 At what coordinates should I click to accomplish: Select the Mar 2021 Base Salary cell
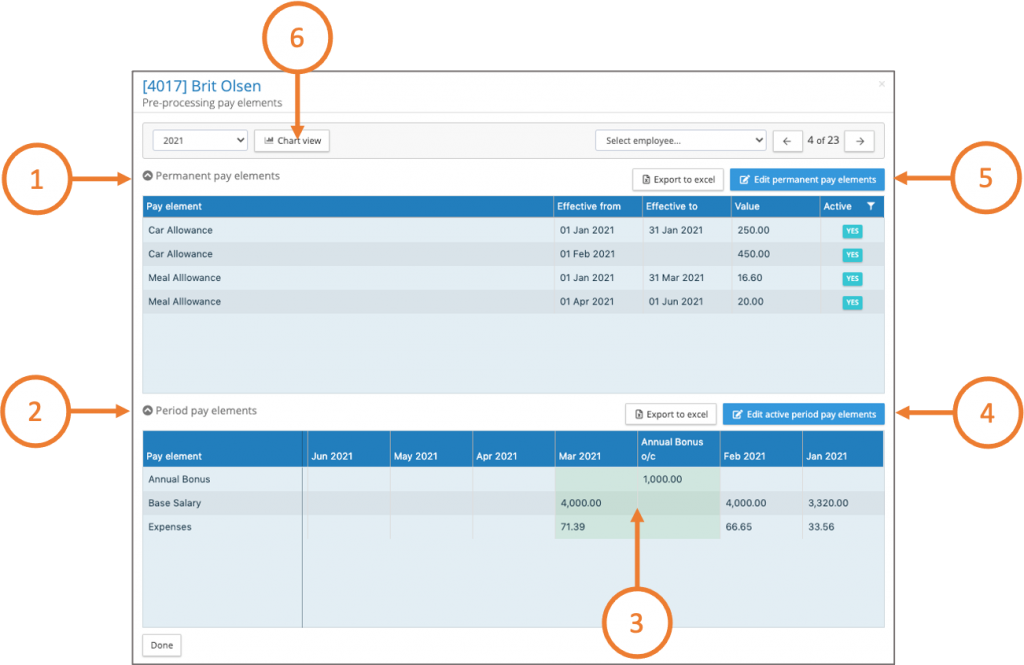pos(595,503)
